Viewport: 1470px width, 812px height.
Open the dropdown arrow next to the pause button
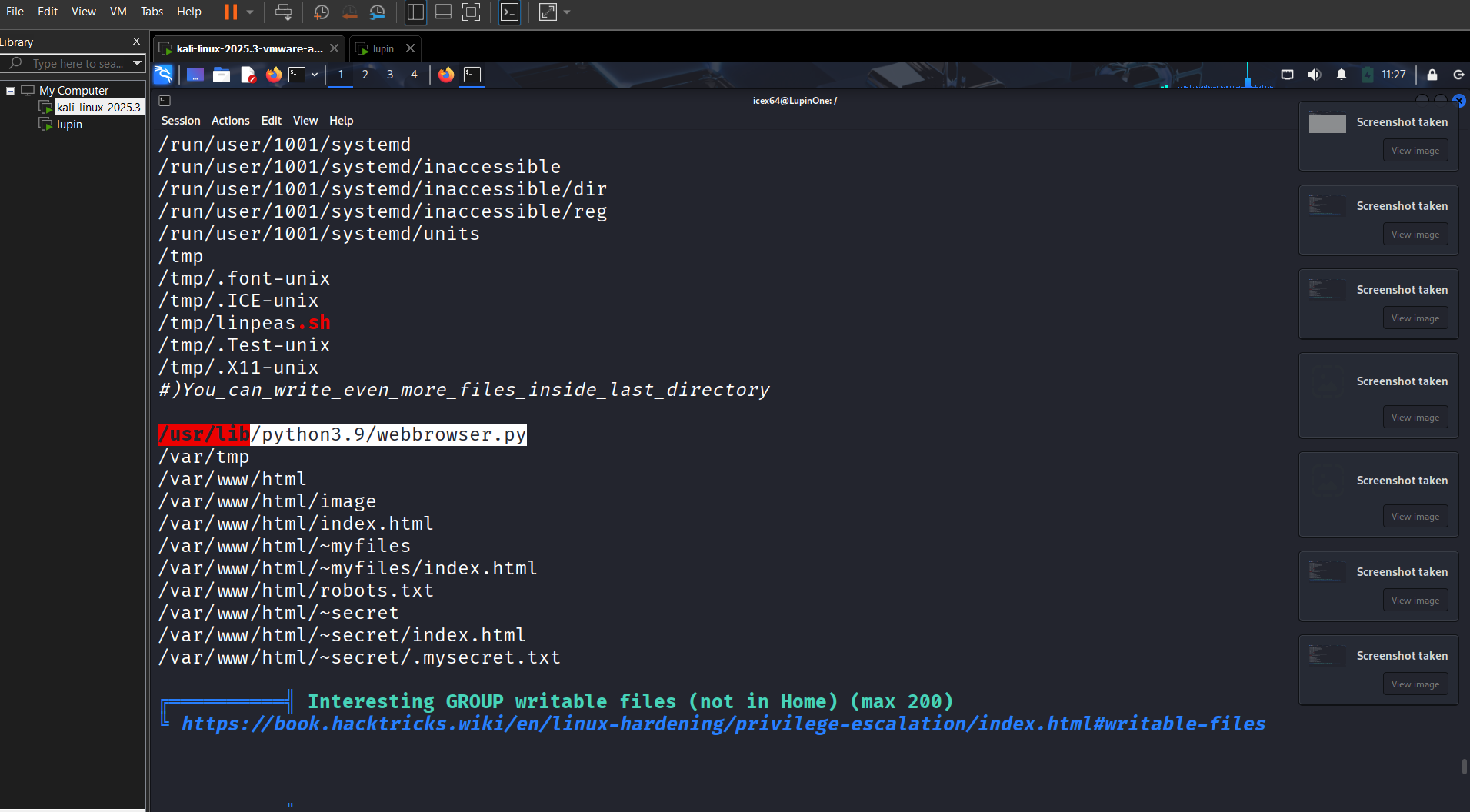click(250, 12)
